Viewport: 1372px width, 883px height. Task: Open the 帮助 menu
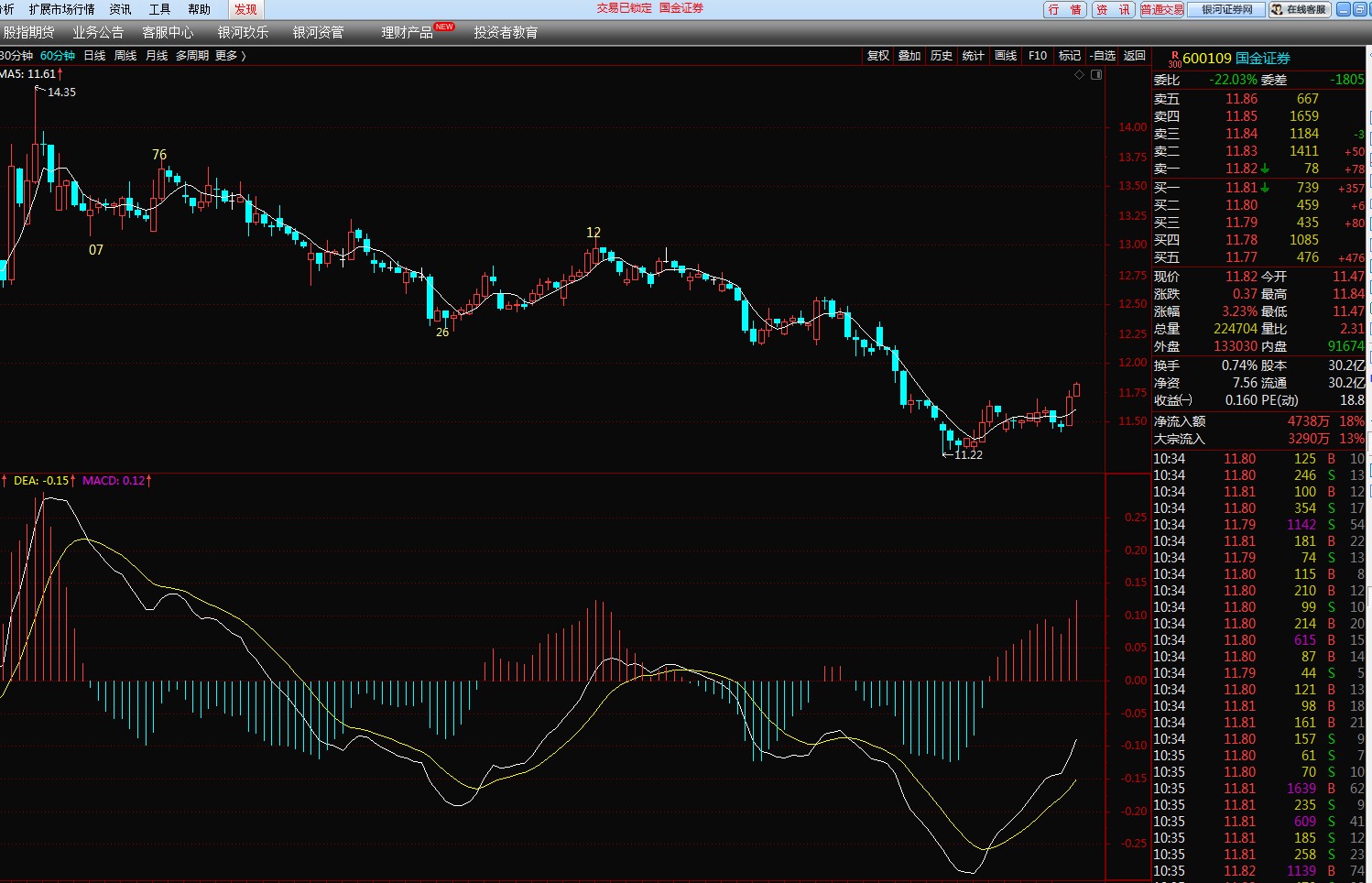pos(199,9)
